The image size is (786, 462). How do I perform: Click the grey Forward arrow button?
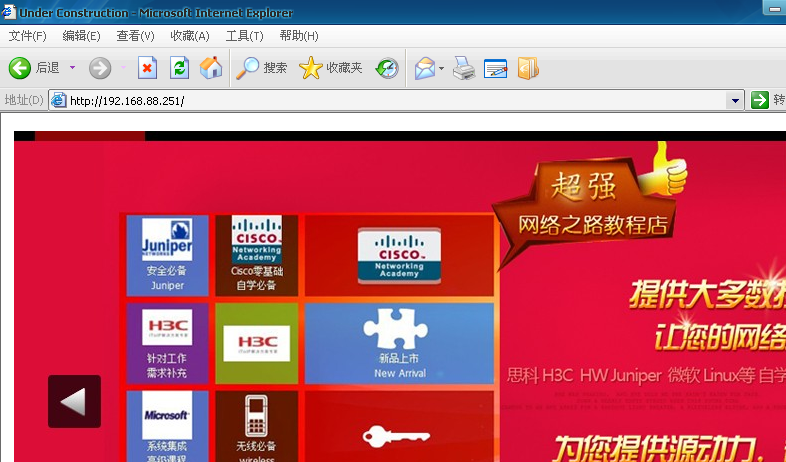coord(100,68)
